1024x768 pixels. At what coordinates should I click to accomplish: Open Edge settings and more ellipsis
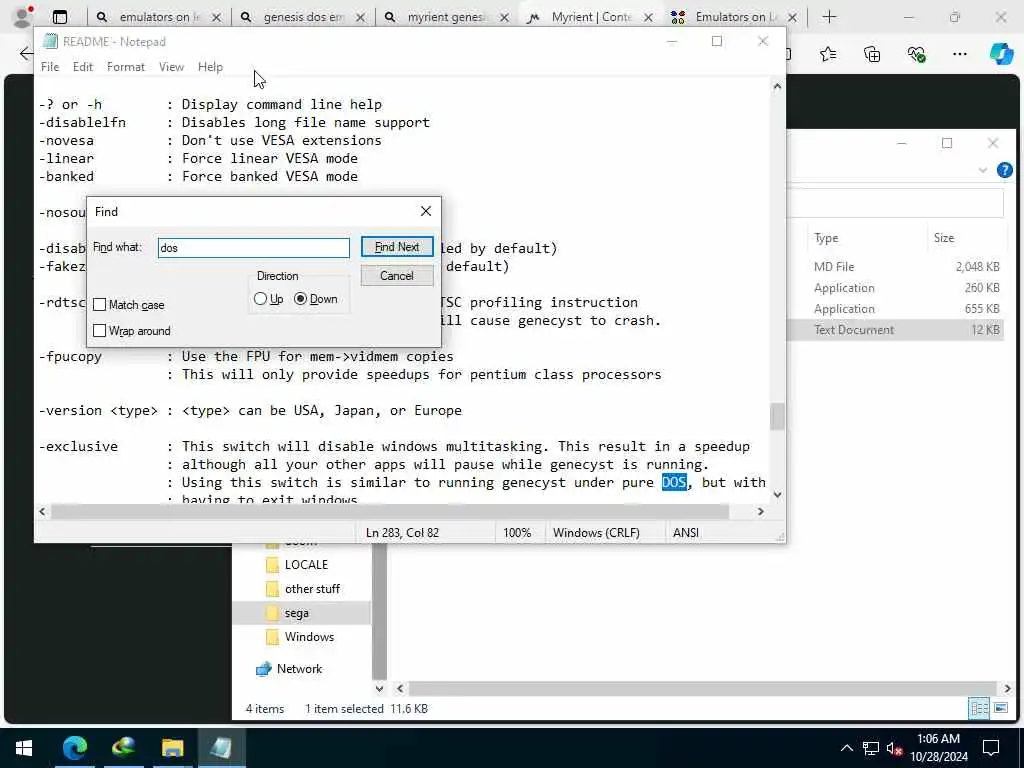[960, 54]
